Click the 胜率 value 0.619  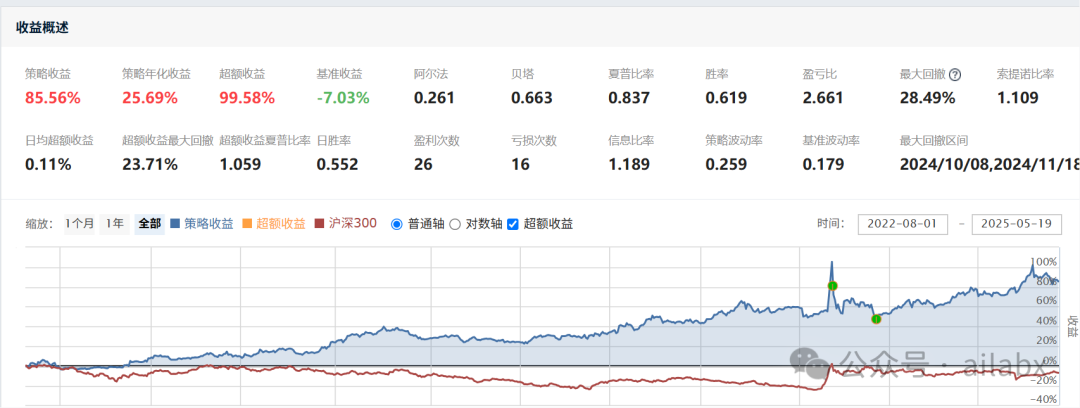coord(726,98)
